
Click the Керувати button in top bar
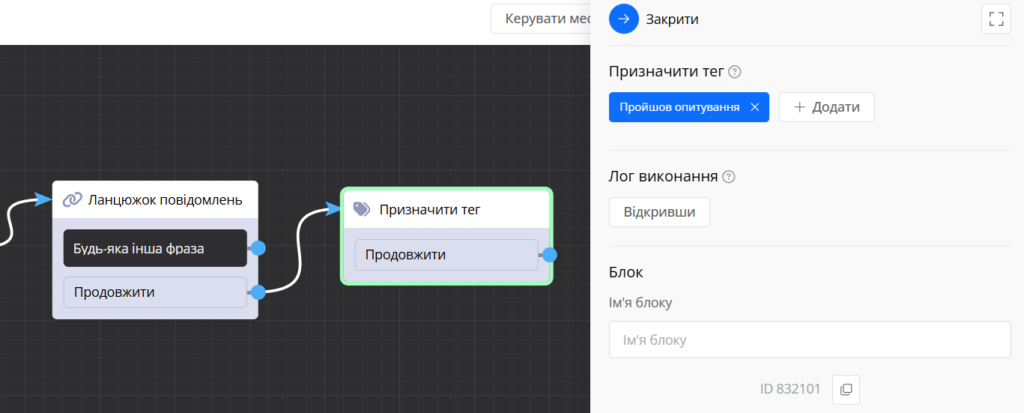click(x=541, y=19)
